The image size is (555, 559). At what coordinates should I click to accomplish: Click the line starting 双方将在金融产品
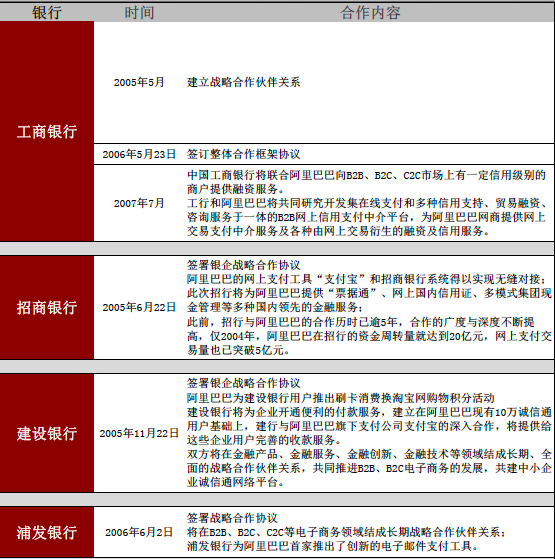[x=369, y=454]
